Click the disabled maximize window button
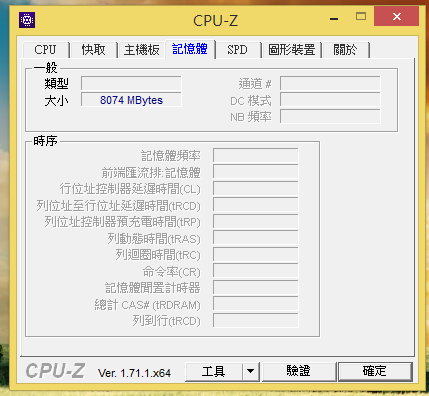 pyautogui.click(x=361, y=16)
